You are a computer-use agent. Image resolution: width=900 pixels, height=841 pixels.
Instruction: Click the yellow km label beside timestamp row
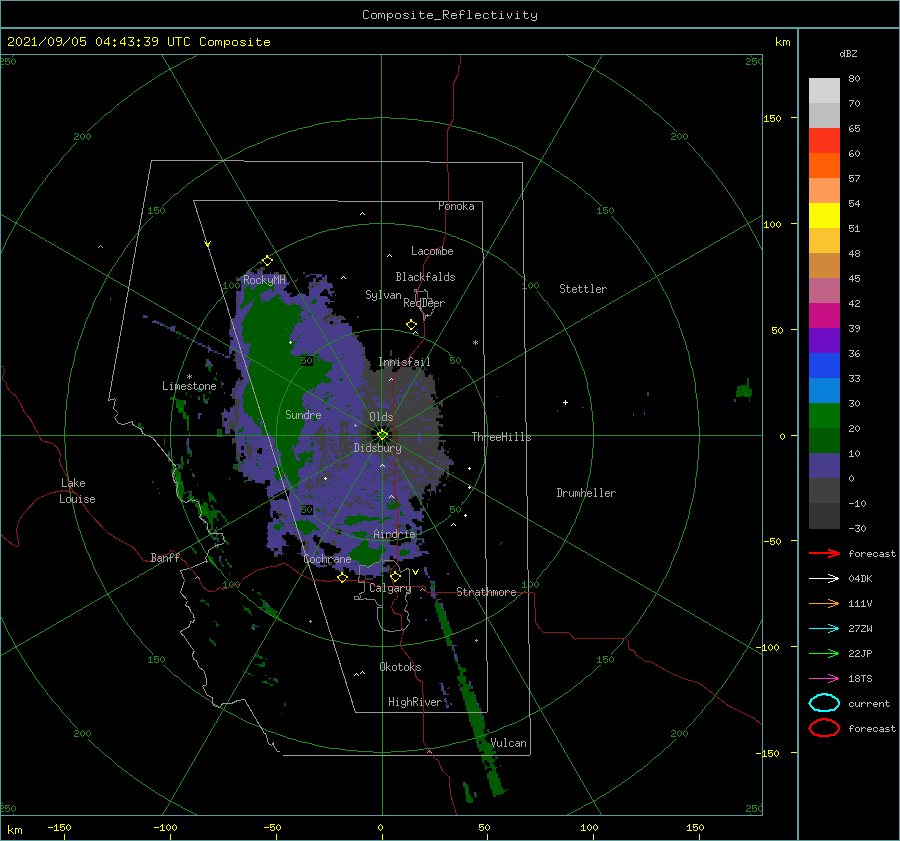pyautogui.click(x=782, y=42)
